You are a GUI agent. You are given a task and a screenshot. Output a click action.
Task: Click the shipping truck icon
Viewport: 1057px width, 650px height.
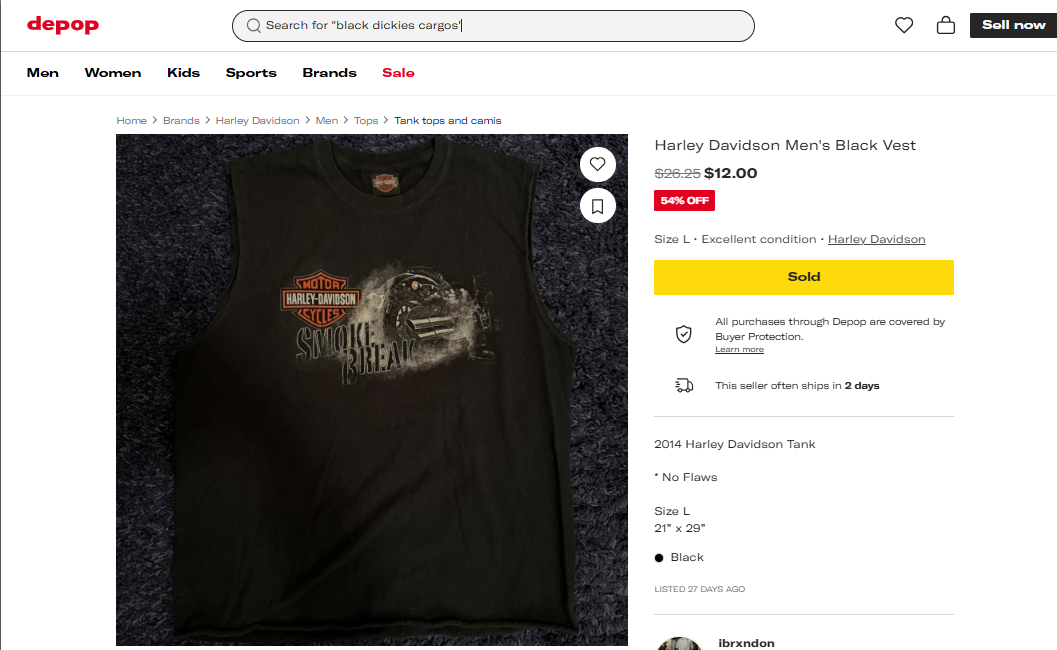pyautogui.click(x=684, y=385)
